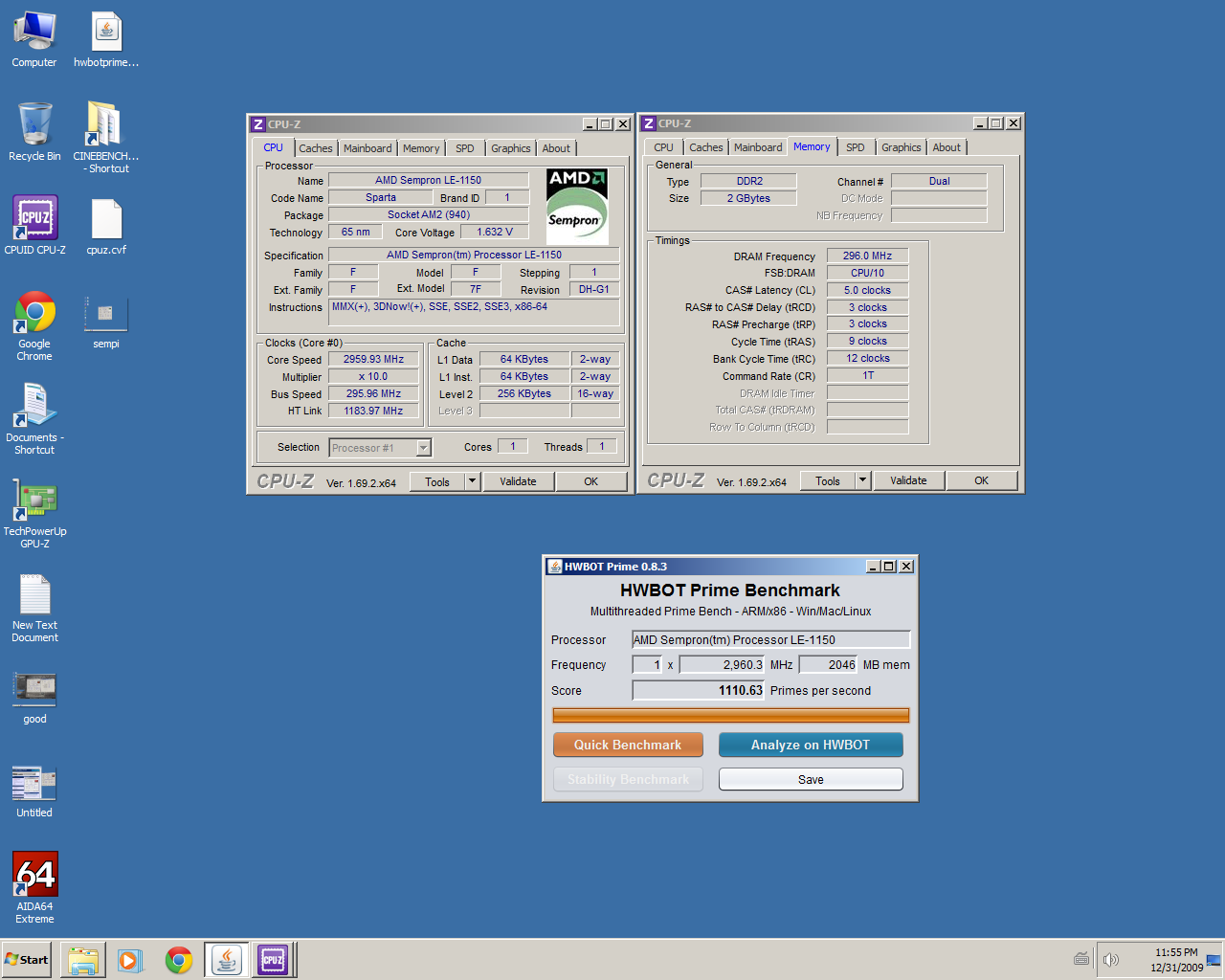Click the DRAM Frequency value 296.0 MHz
1225x980 pixels.
(x=867, y=256)
